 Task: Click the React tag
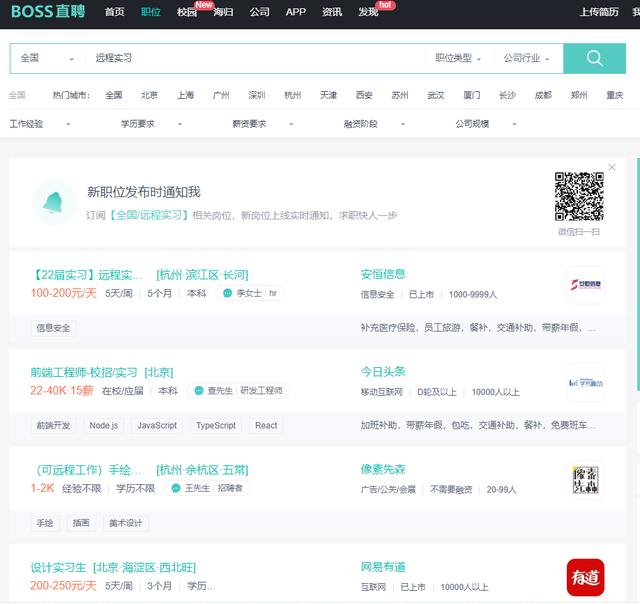pyautogui.click(x=266, y=425)
